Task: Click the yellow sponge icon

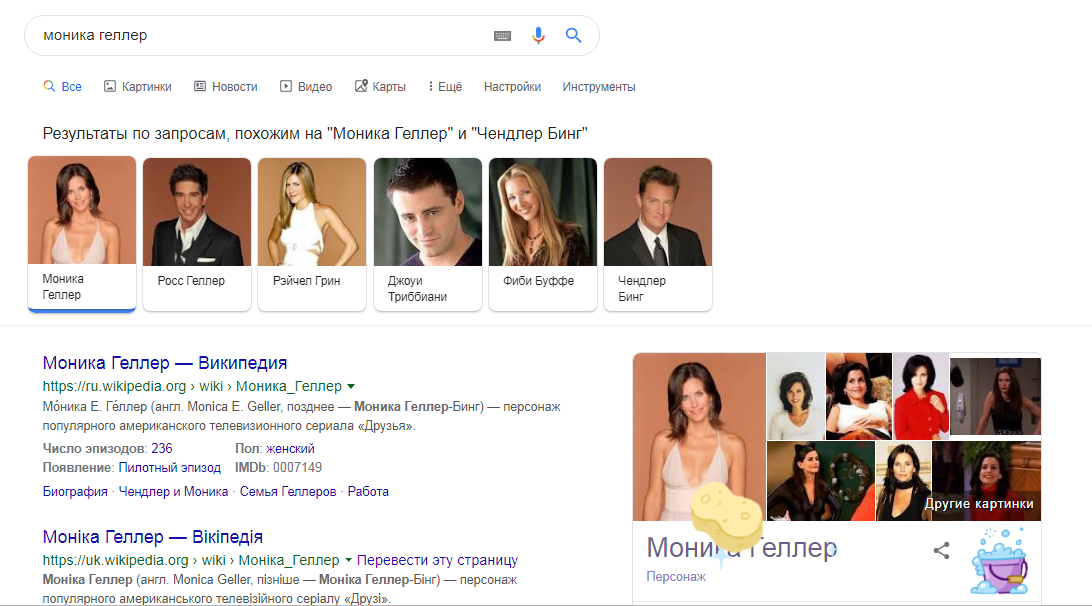Action: 727,517
